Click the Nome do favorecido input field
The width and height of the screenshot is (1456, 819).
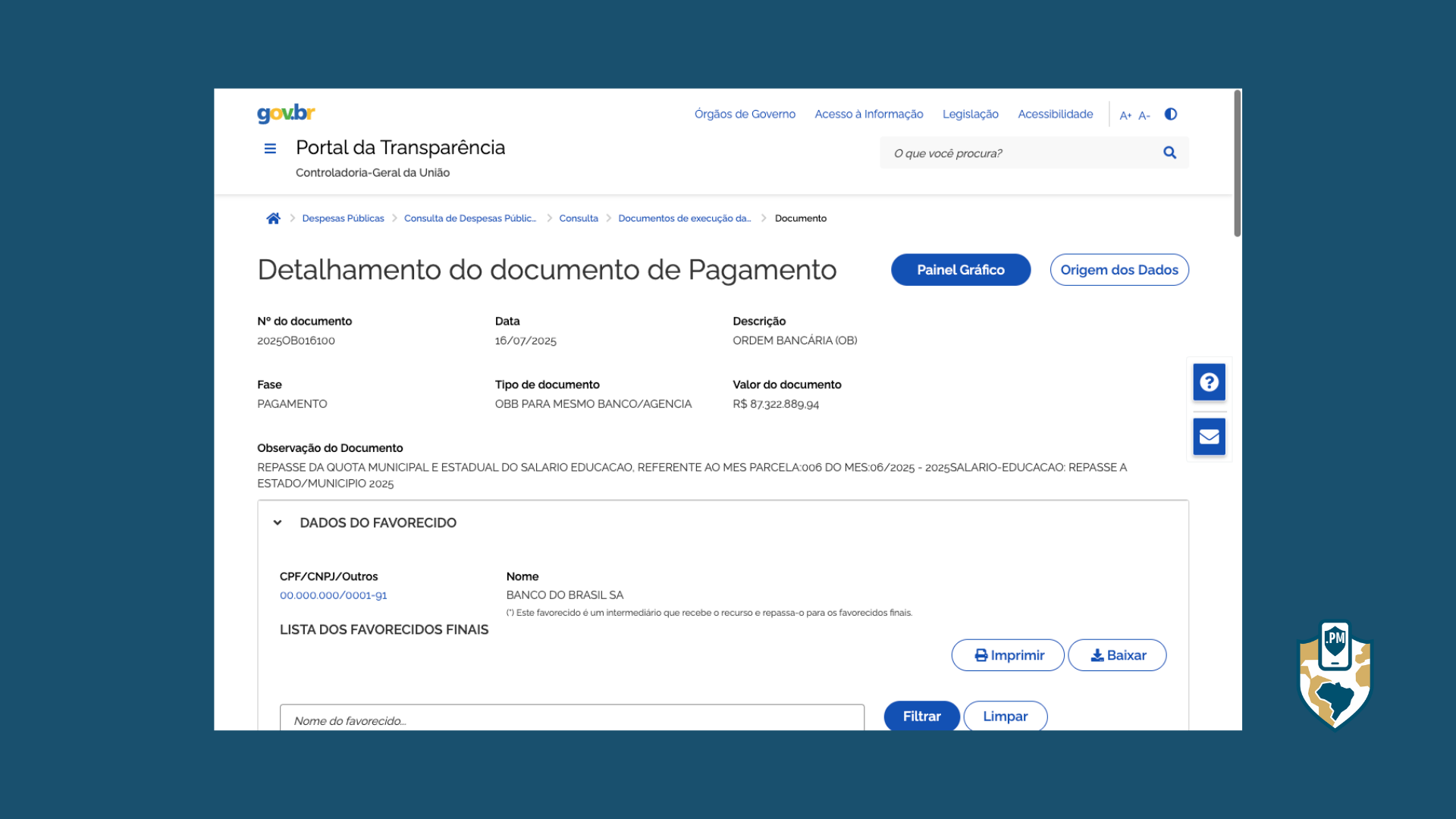tap(571, 720)
